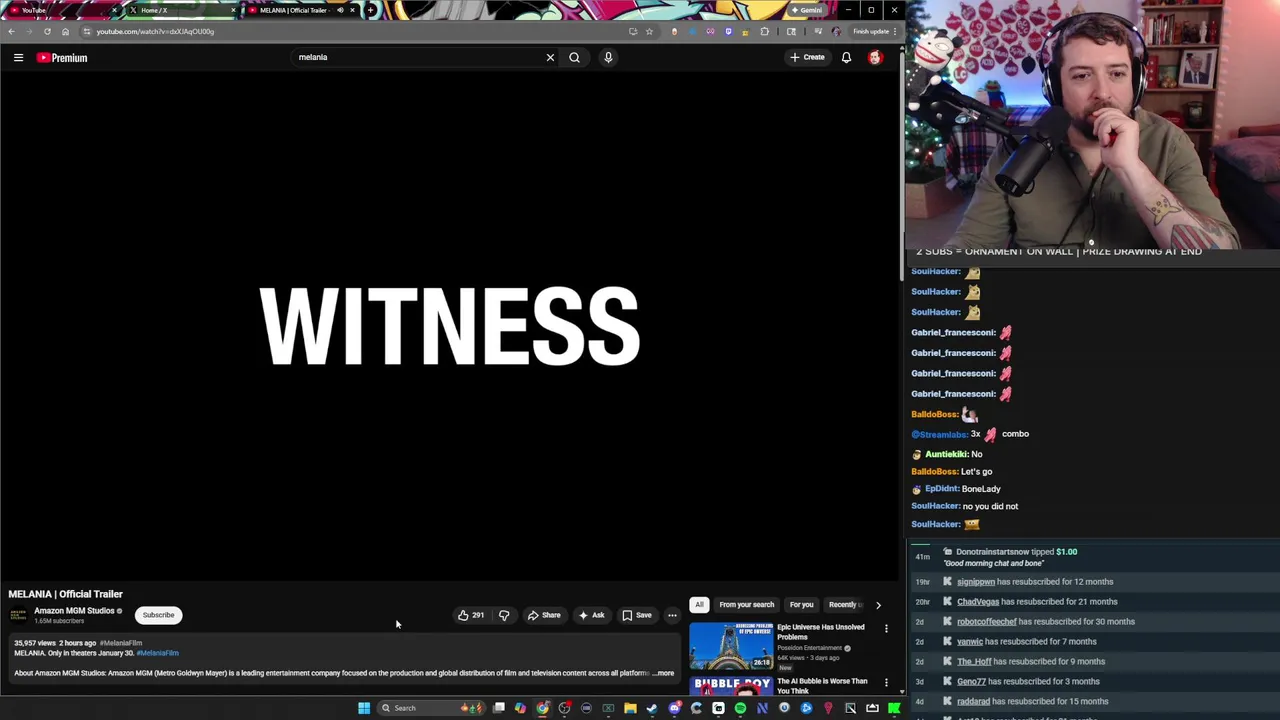
Task: Expand description with ...more
Action: point(664,673)
